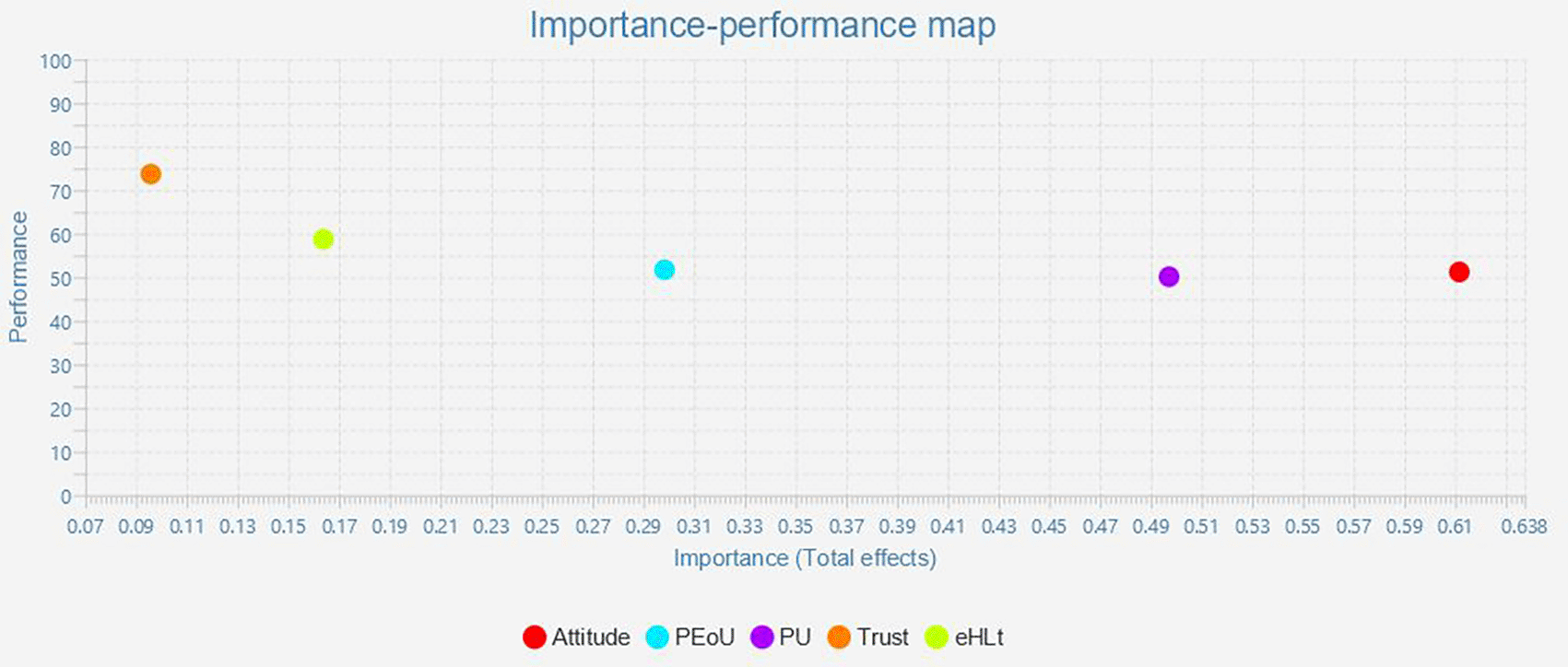Select the PU legend label
This screenshot has height=667, width=1568.
tap(795, 637)
